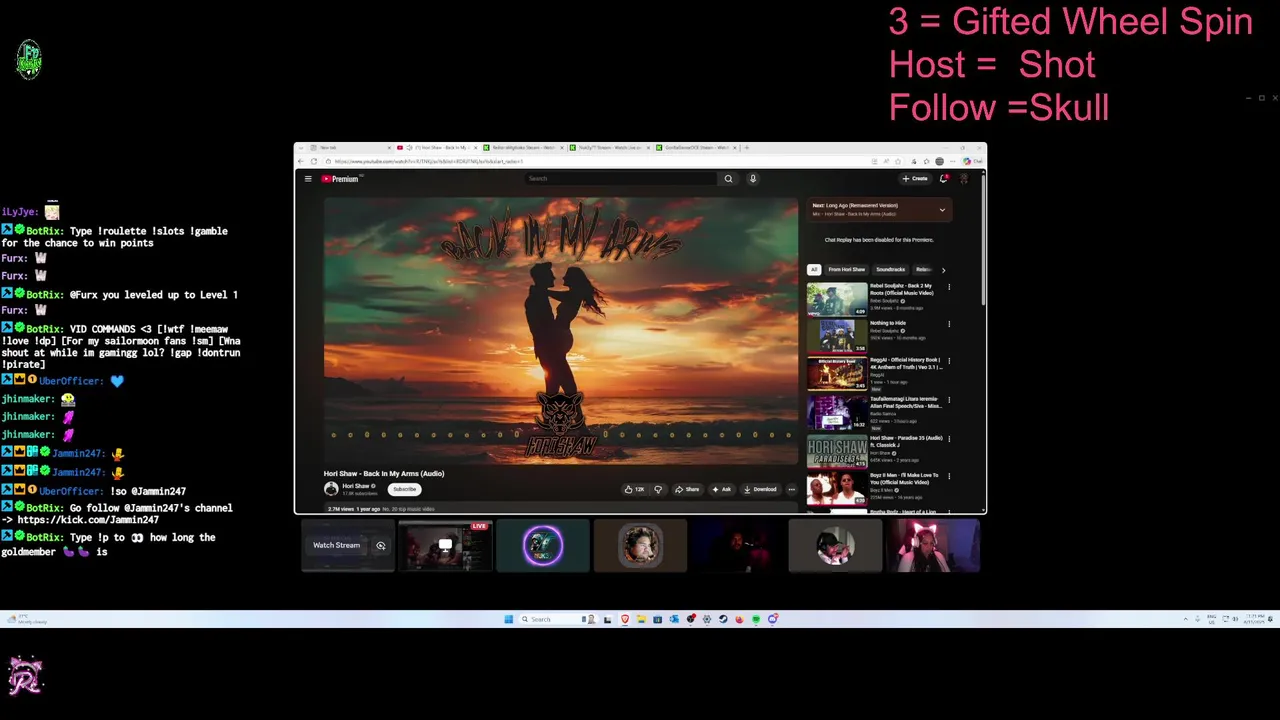Reload the page with browser refresh icon
This screenshot has height=720, width=1280.
point(314,161)
